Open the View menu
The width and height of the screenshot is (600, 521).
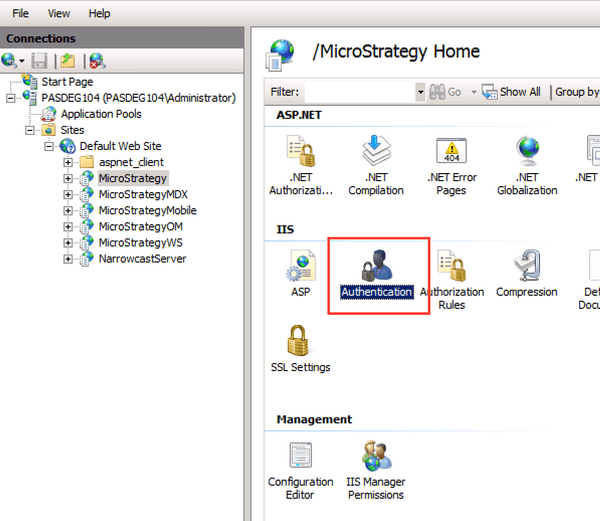pyautogui.click(x=59, y=13)
